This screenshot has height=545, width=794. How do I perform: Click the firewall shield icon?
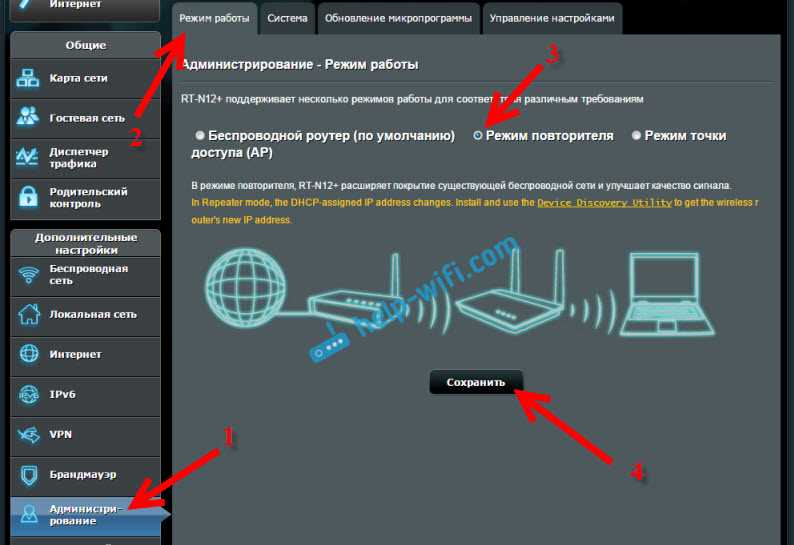point(29,475)
